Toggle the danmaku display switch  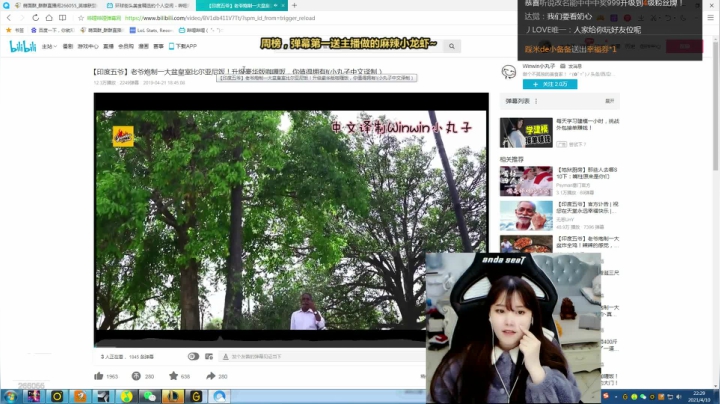point(193,356)
